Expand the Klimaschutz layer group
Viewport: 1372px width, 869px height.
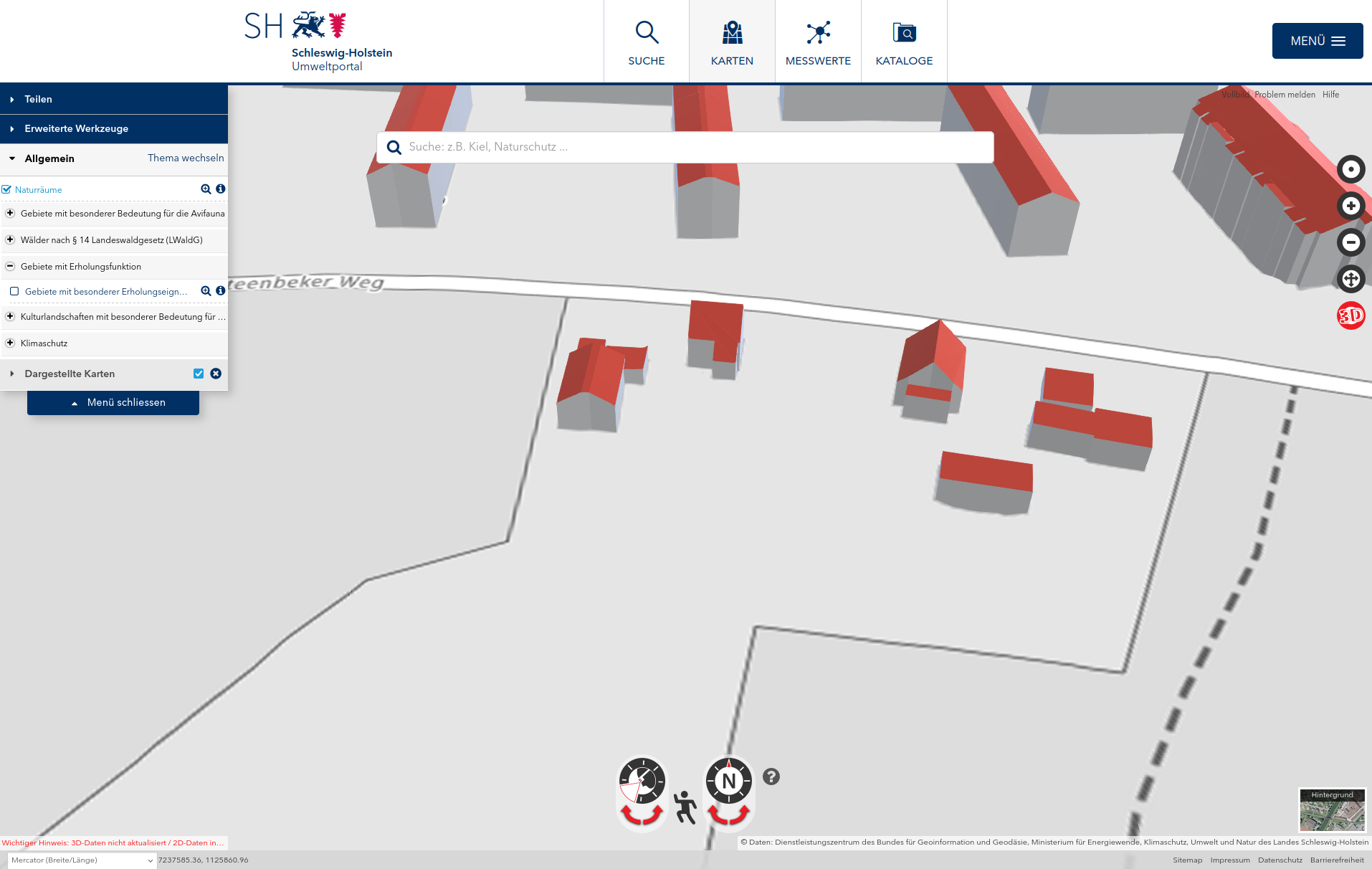[x=10, y=343]
